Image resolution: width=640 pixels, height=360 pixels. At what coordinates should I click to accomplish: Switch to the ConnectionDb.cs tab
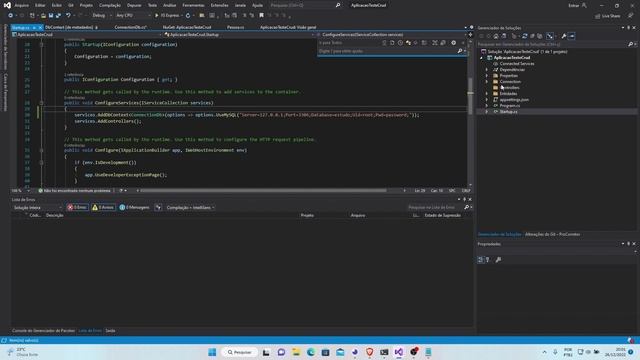(130, 27)
